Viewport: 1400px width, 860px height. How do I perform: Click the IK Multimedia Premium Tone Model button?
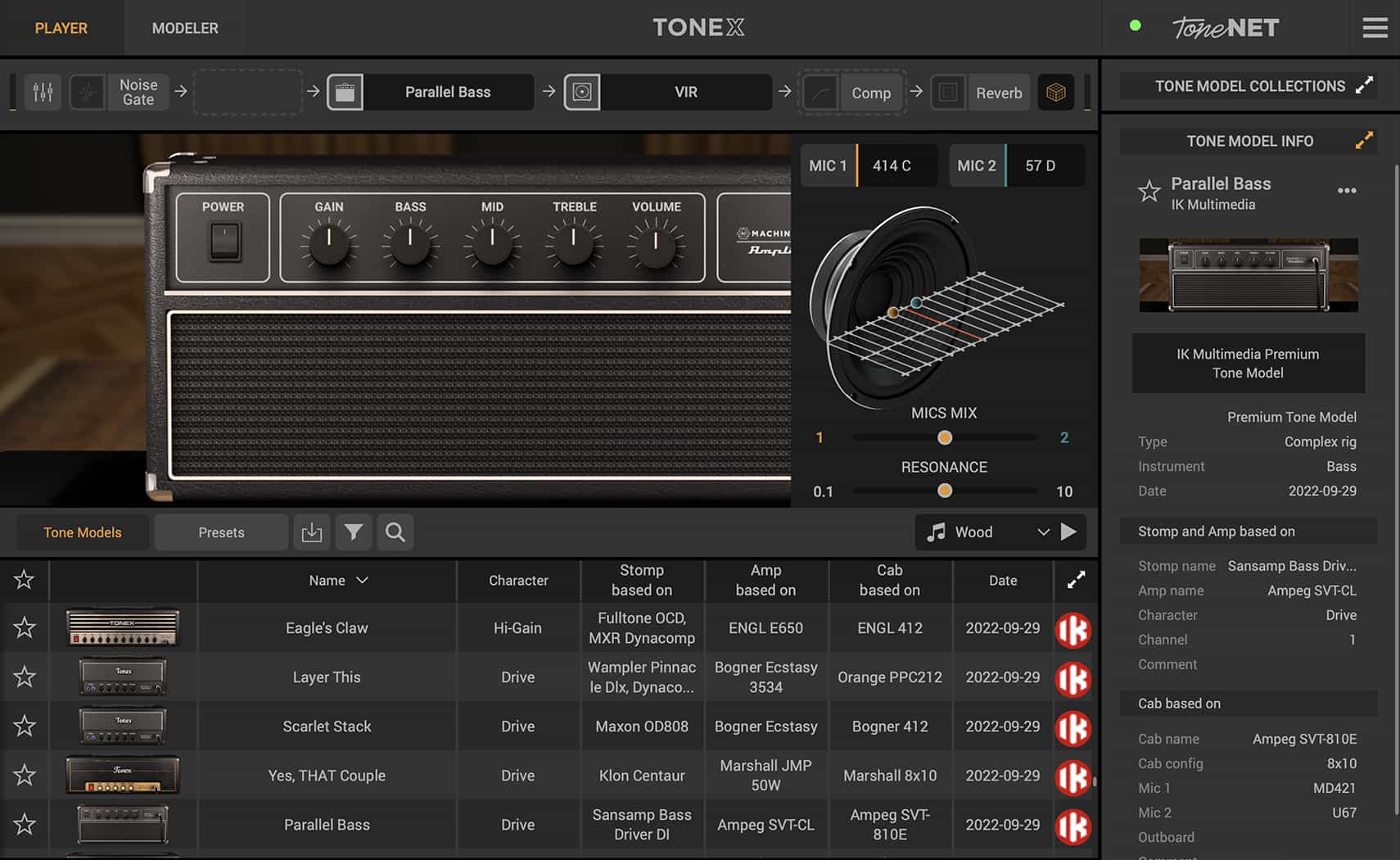coord(1249,363)
